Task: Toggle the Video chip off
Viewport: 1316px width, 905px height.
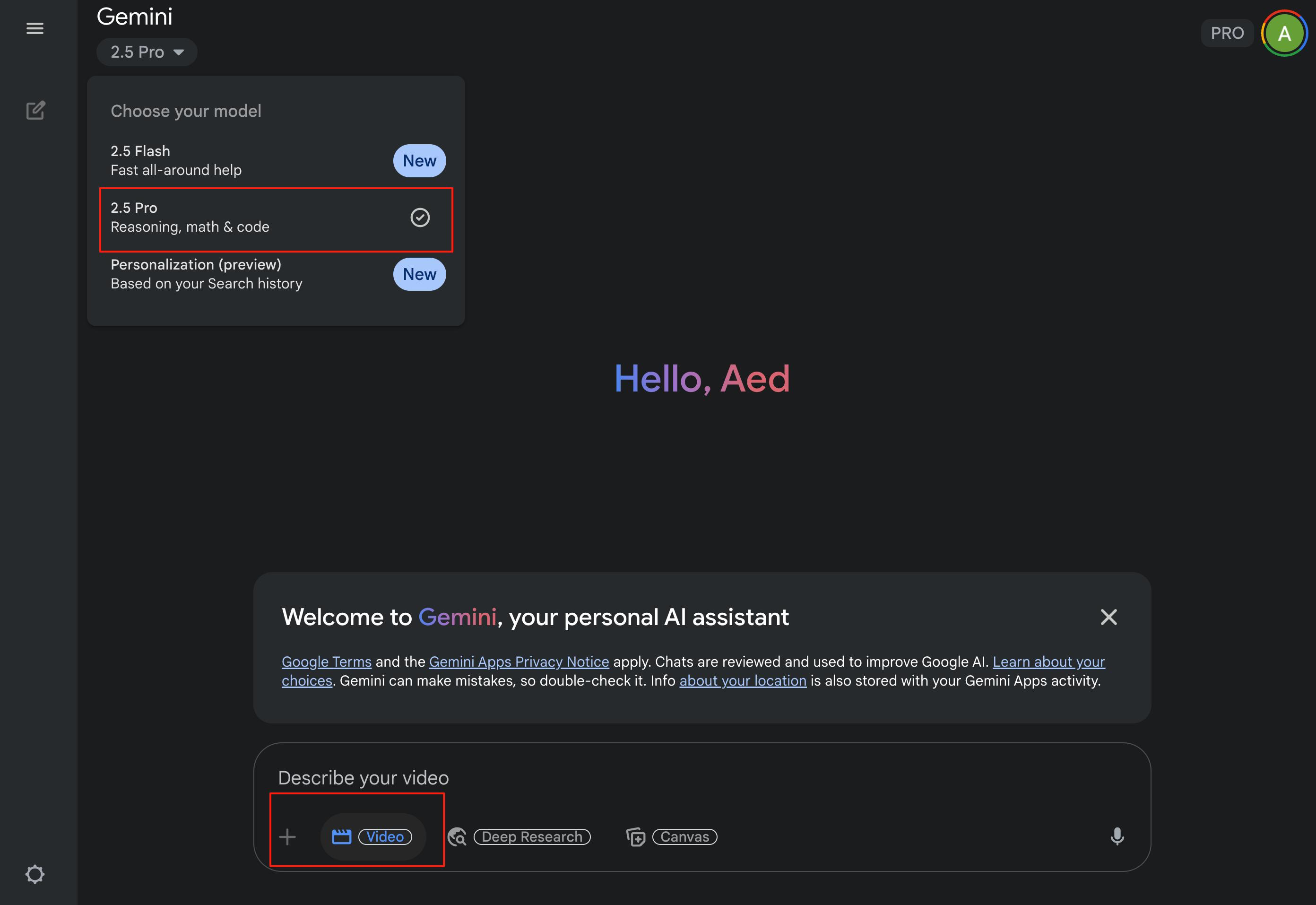Action: coord(385,836)
